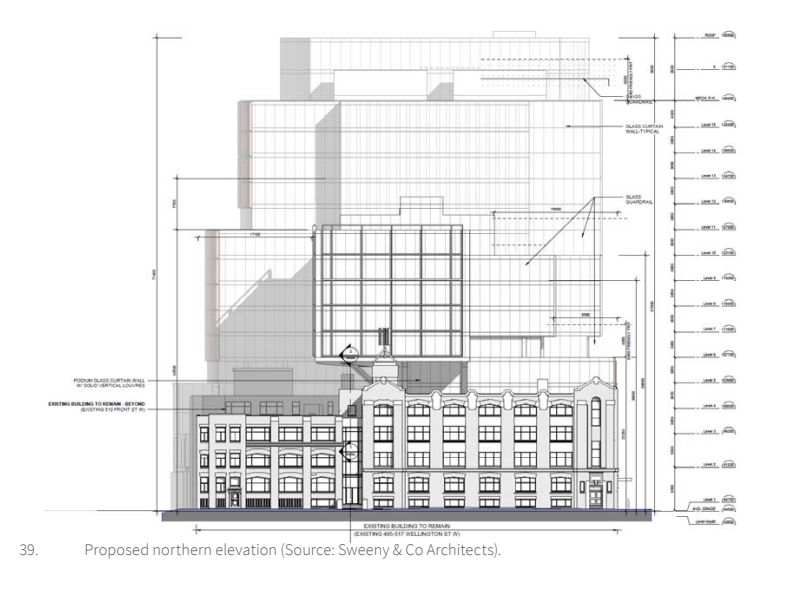This screenshot has height=595, width=802.
Task: Select the 'Level 7' elevation label
Action: click(710, 329)
